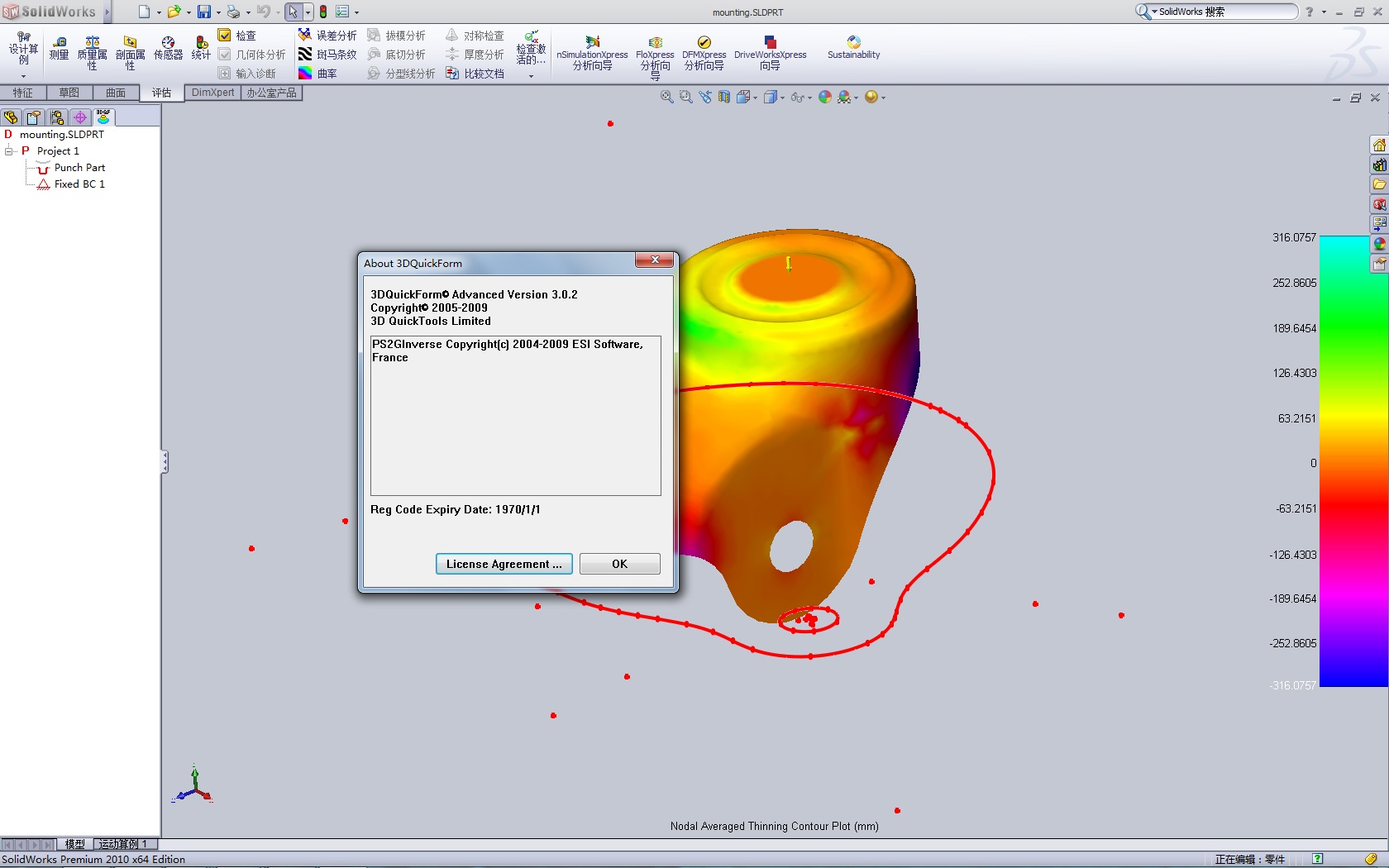Image resolution: width=1389 pixels, height=868 pixels.
Task: Open the Sustainability tool
Action: (x=853, y=47)
